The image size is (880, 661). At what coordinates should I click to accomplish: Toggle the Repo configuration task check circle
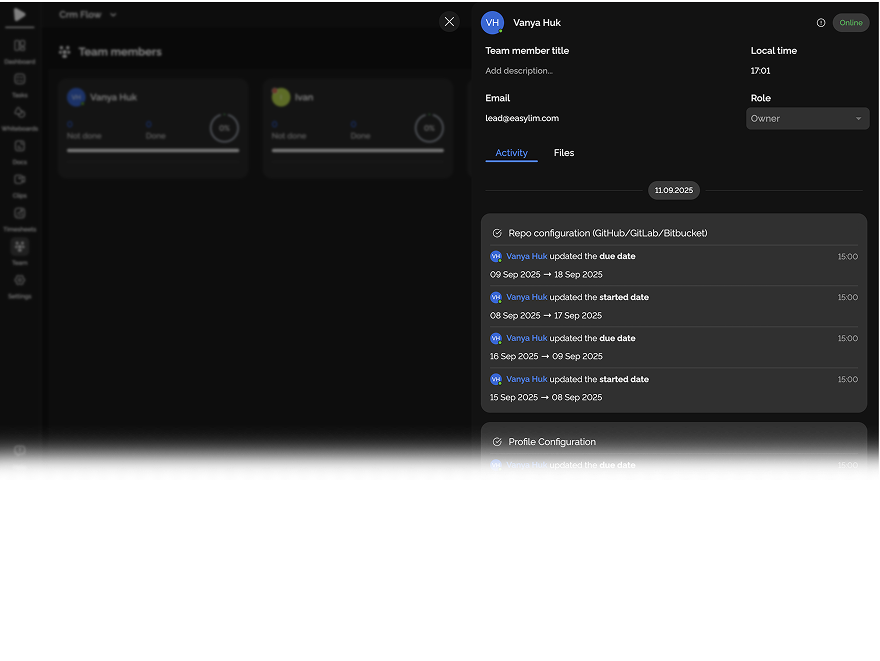(x=497, y=233)
